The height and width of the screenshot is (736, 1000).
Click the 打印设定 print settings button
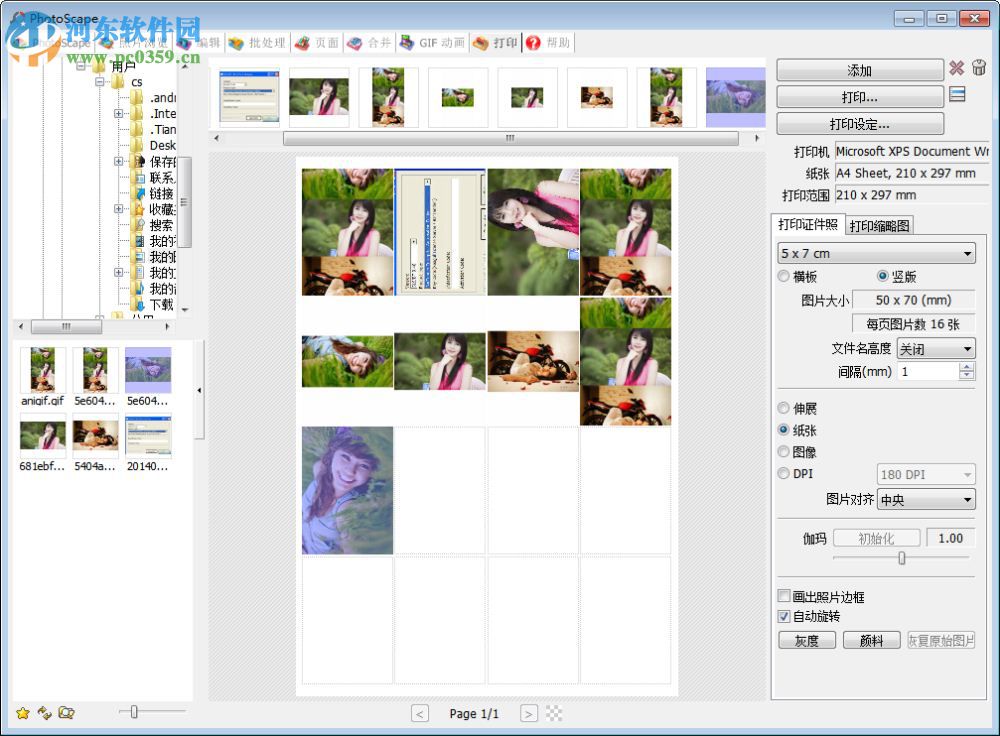coord(860,123)
